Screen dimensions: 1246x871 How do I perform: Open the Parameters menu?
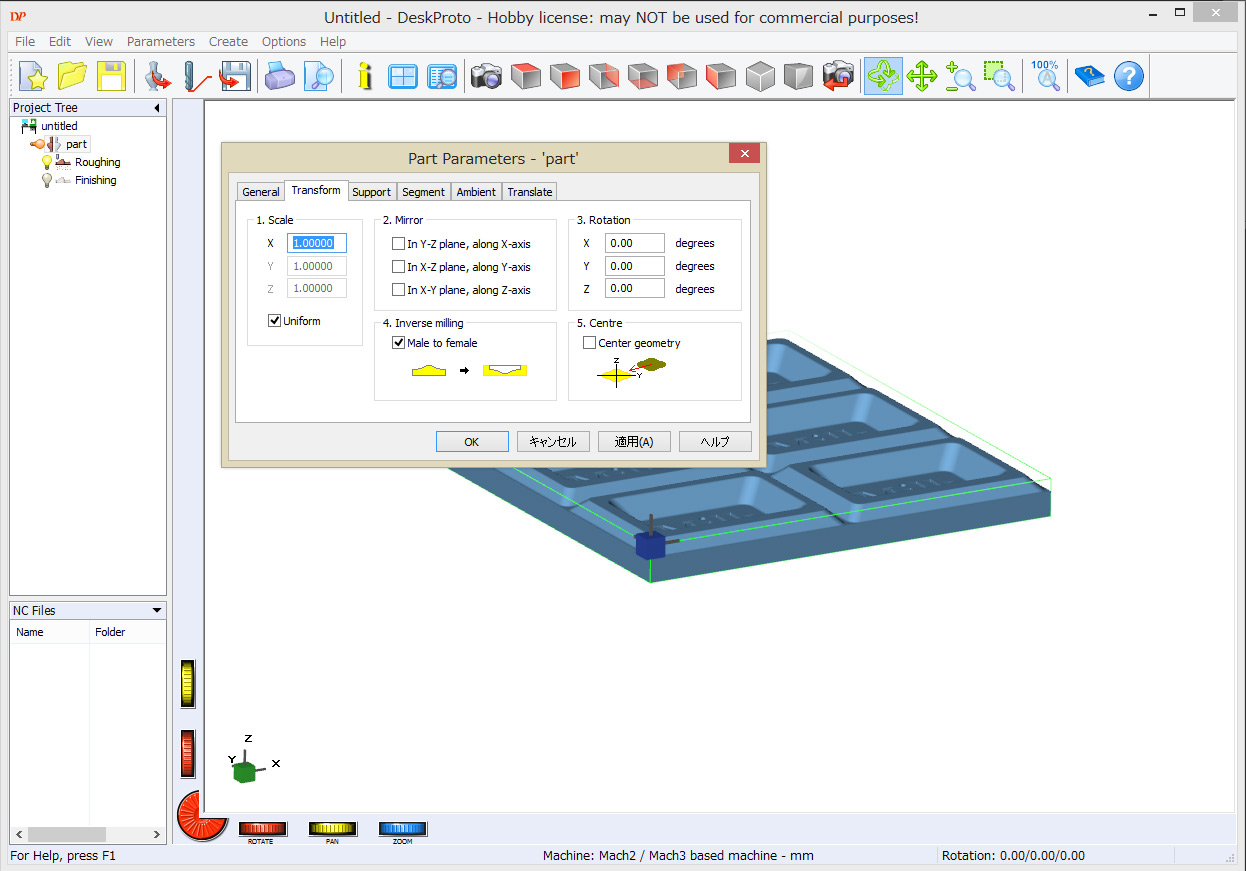pos(161,41)
